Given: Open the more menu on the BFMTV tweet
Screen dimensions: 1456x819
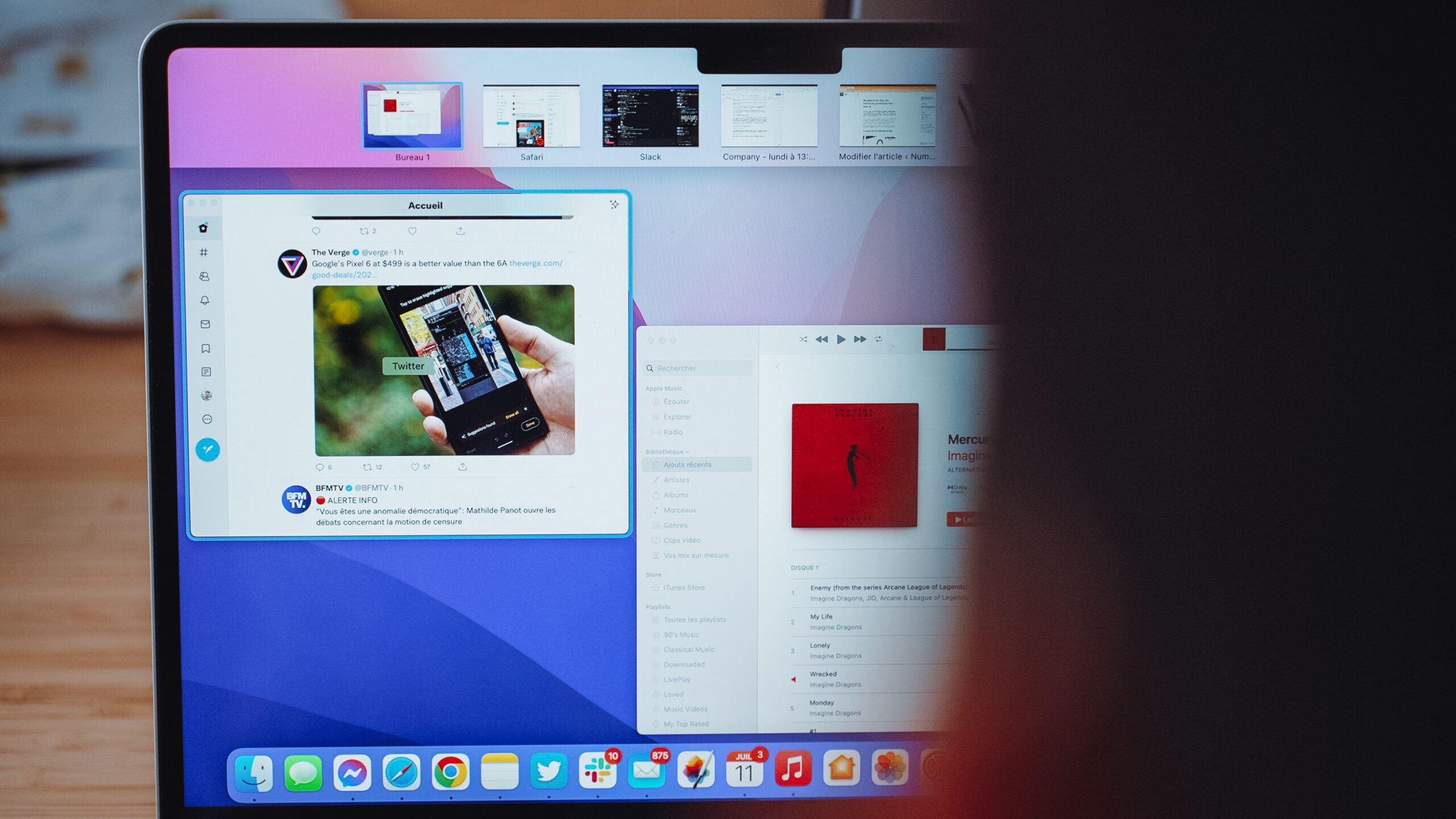Looking at the screenshot, I should point(572,487).
